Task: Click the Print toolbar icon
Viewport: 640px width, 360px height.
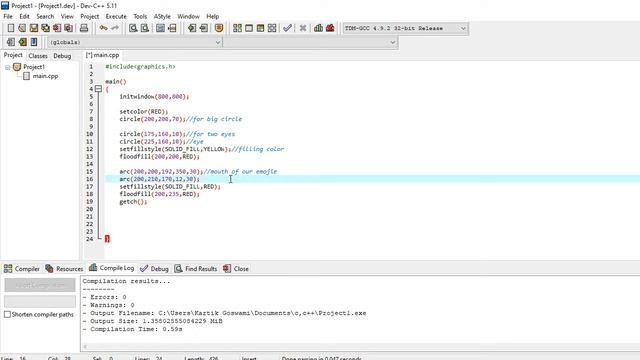Action: pos(84,28)
